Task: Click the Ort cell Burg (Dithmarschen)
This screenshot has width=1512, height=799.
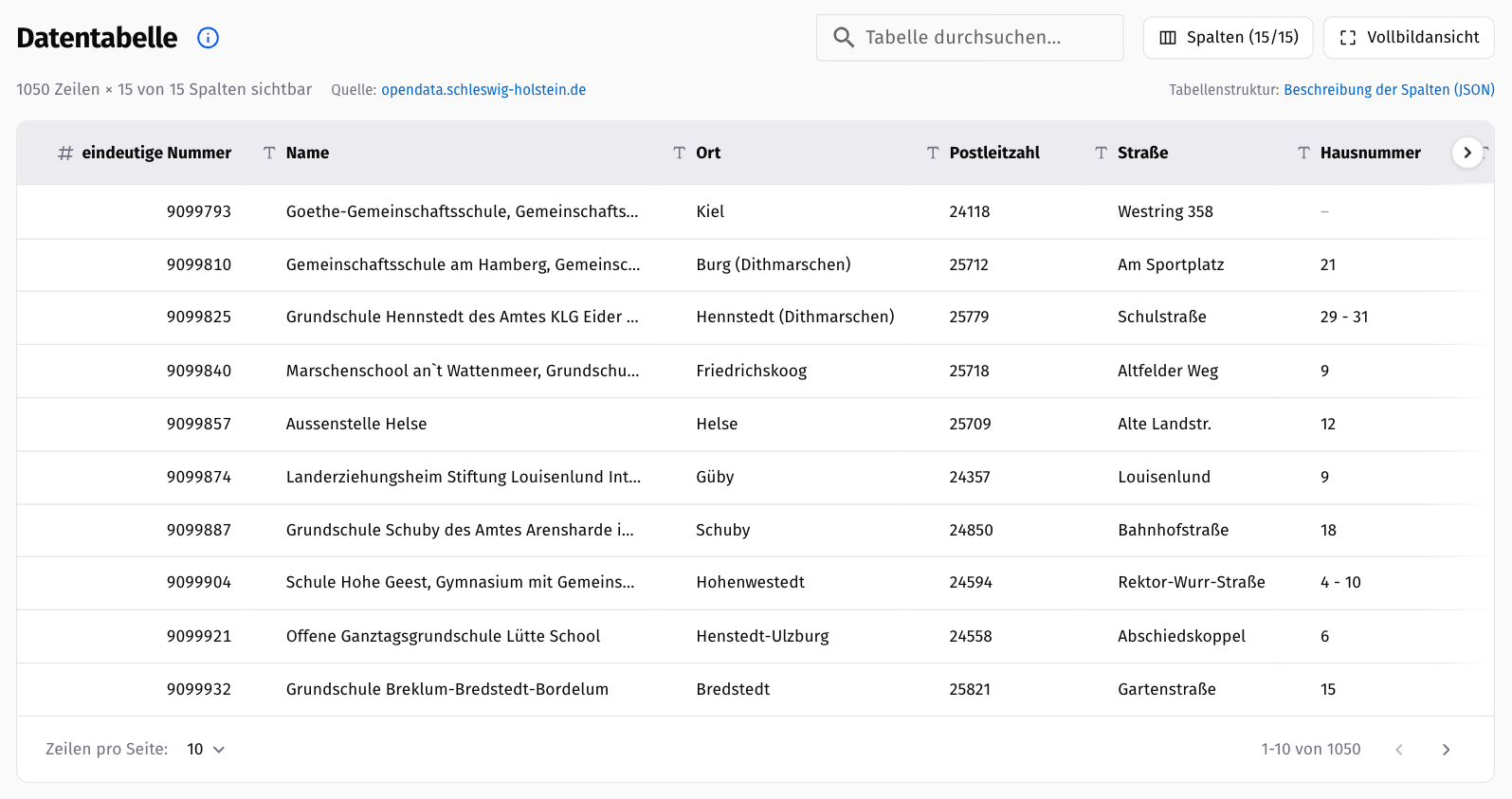Action: [x=774, y=264]
